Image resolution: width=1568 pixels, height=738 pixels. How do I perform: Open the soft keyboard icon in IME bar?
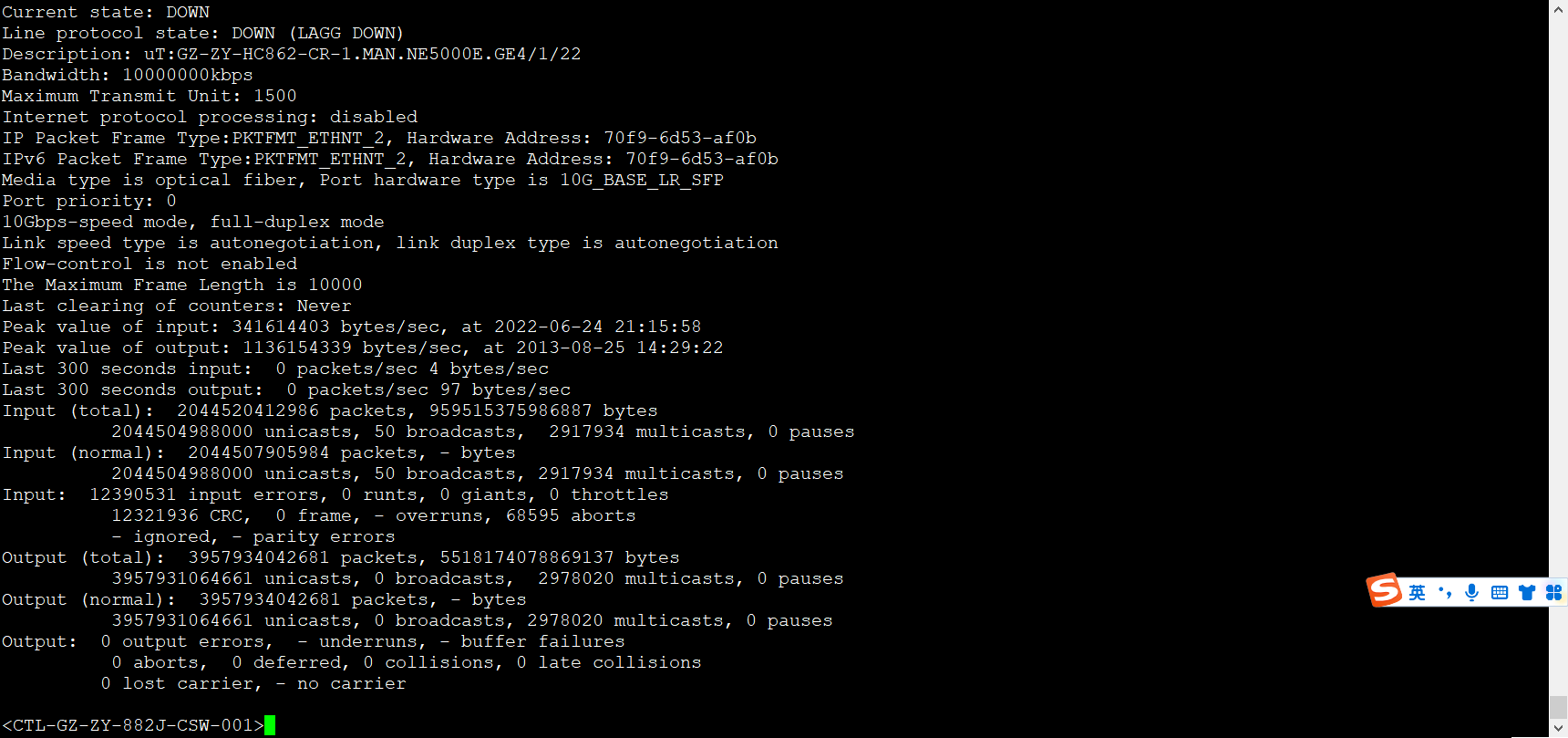1499,593
